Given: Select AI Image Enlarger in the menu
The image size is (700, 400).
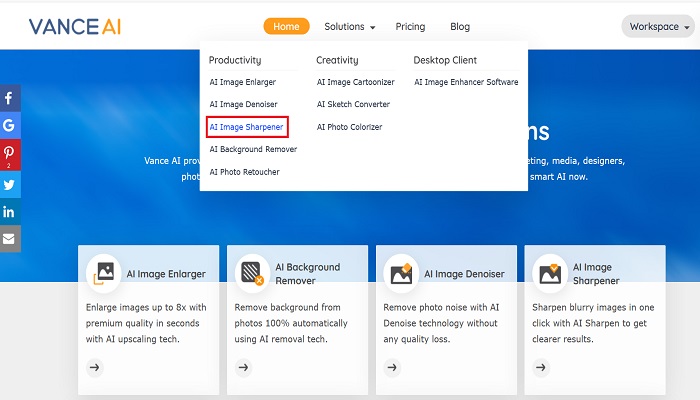Looking at the screenshot, I should click(x=243, y=82).
